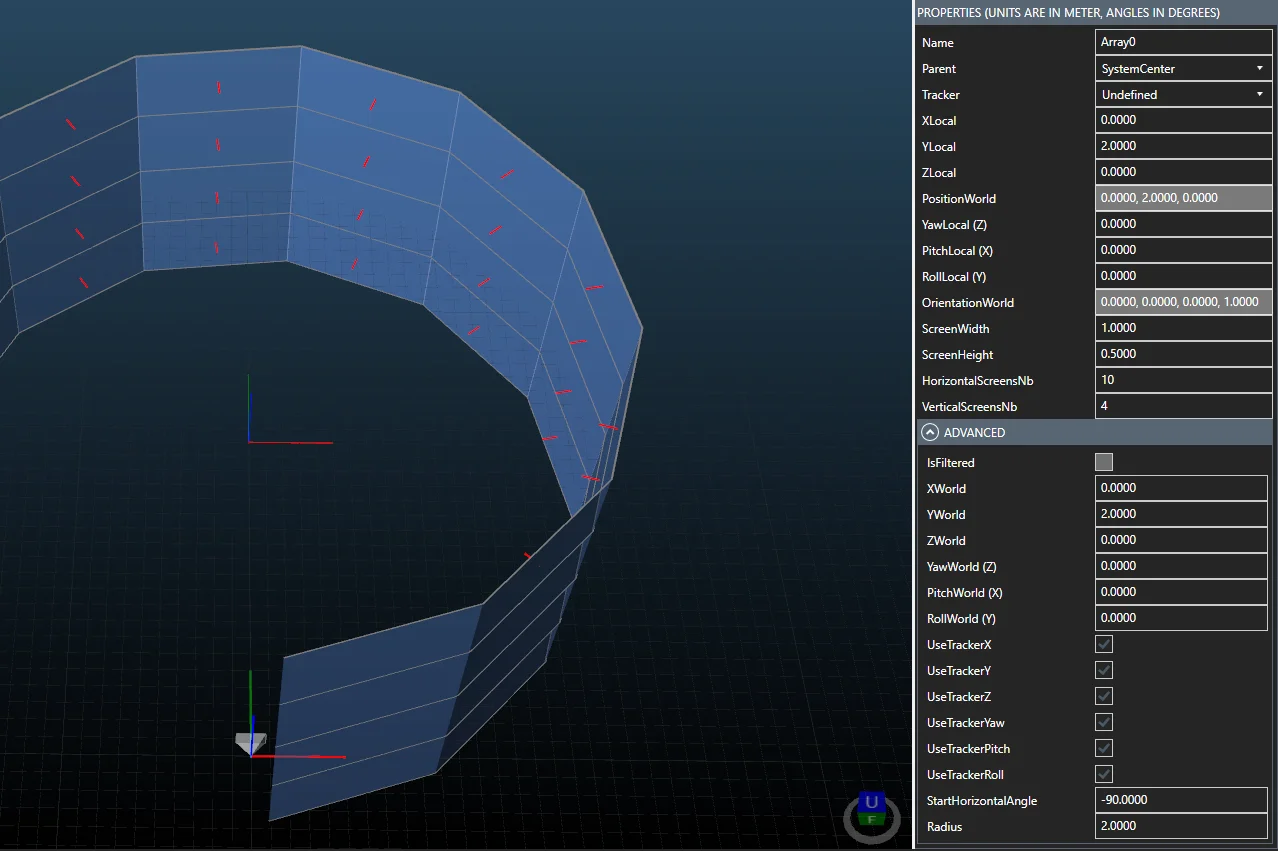This screenshot has width=1278, height=851.
Task: Toggle the UseTrackerRoll checkbox
Action: pos(1104,774)
